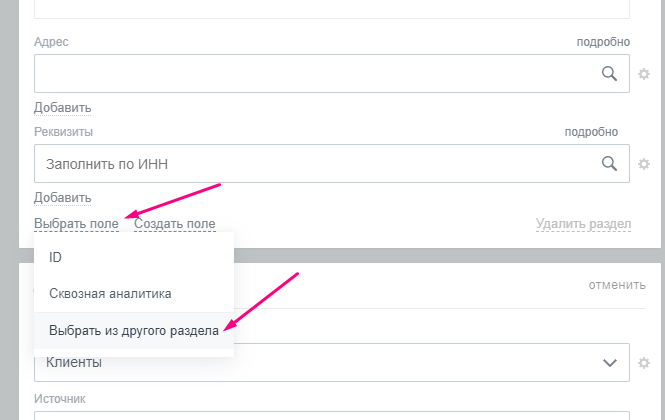Image resolution: width=665 pixels, height=420 pixels.
Task: Open gear settings beside Адрес field
Action: point(645,74)
